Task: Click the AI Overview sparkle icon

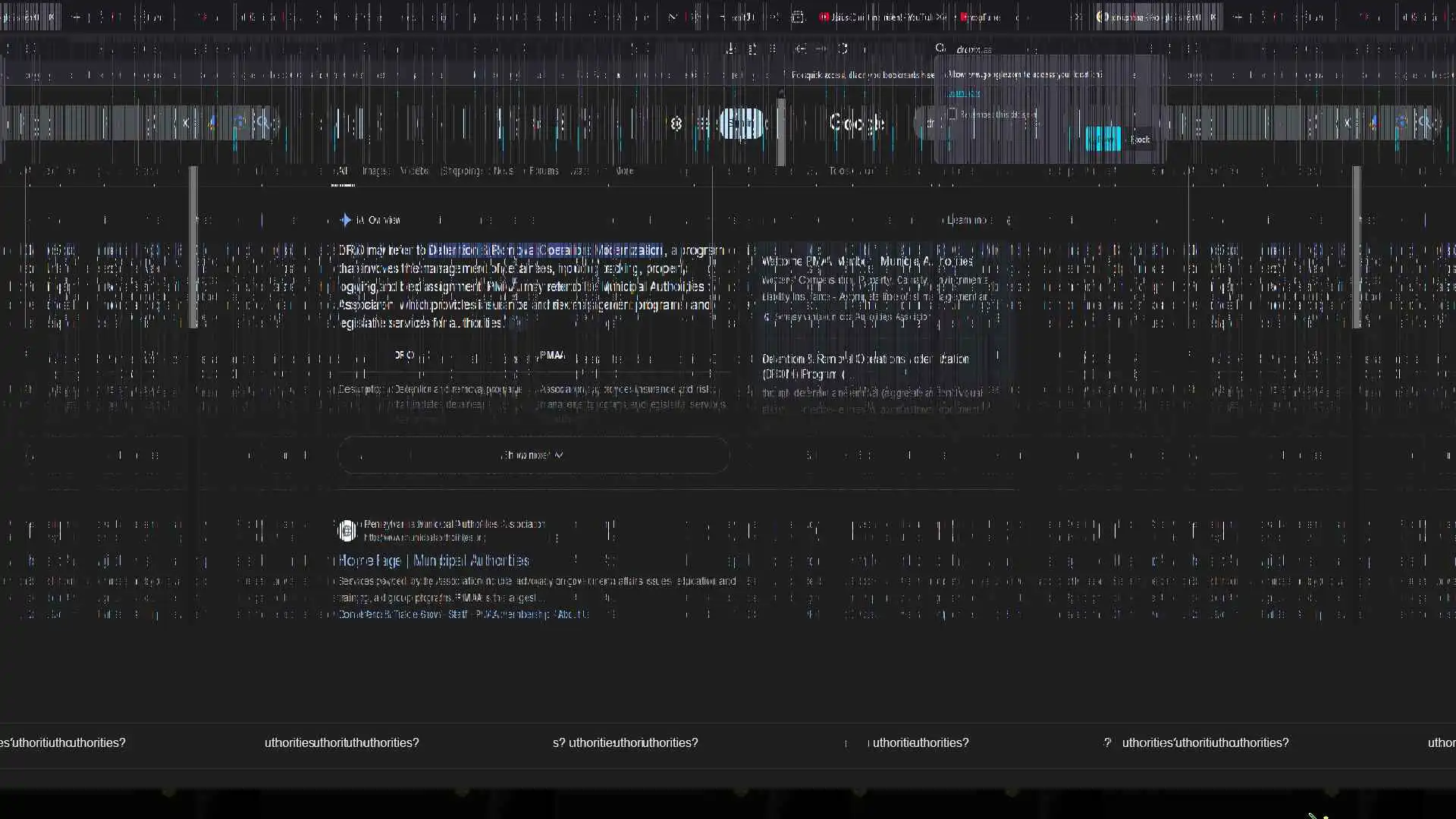Action: tap(346, 220)
